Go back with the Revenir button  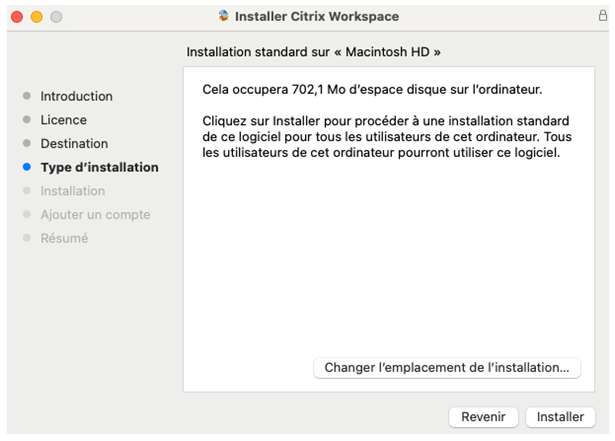(483, 417)
